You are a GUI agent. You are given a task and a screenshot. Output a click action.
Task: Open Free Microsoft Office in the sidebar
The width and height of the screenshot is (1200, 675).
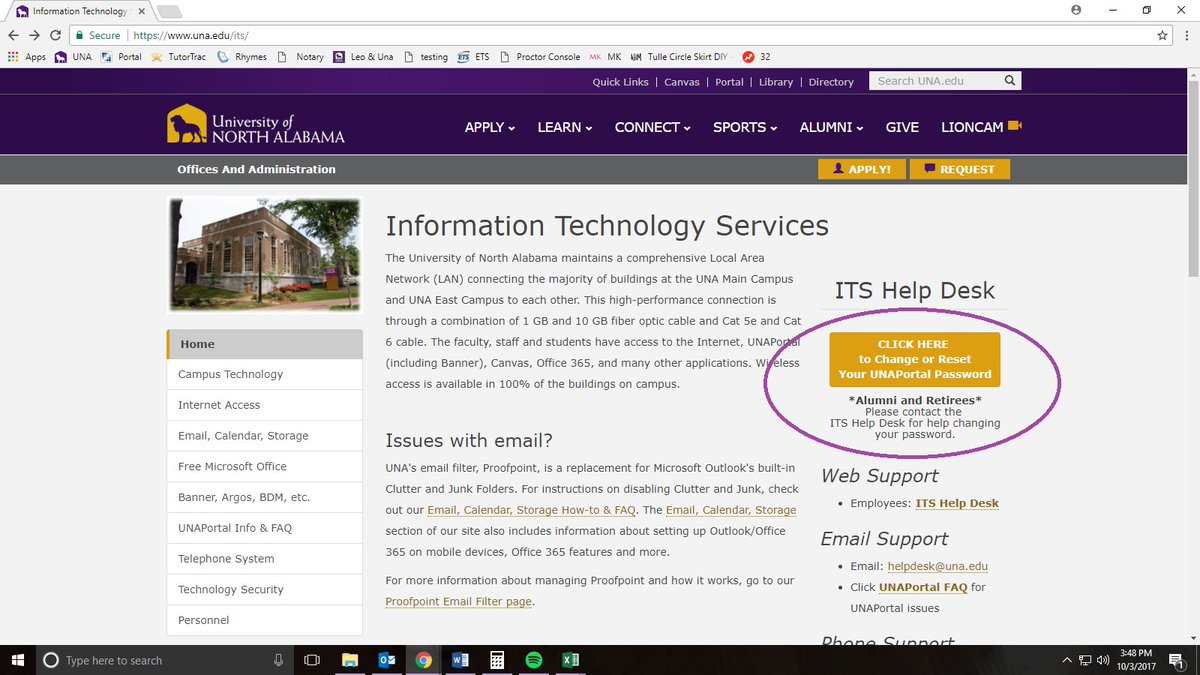(264, 466)
